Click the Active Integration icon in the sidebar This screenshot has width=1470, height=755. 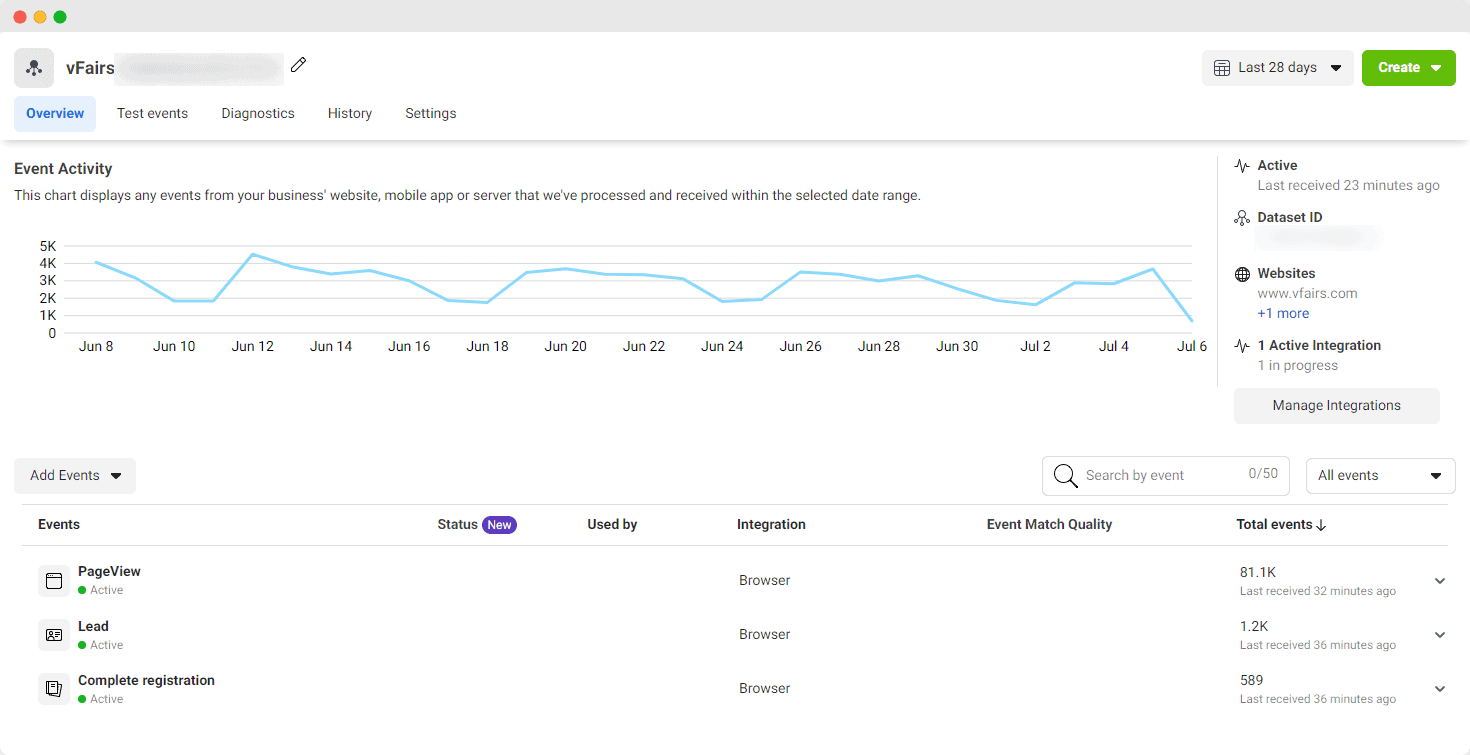[x=1242, y=345]
